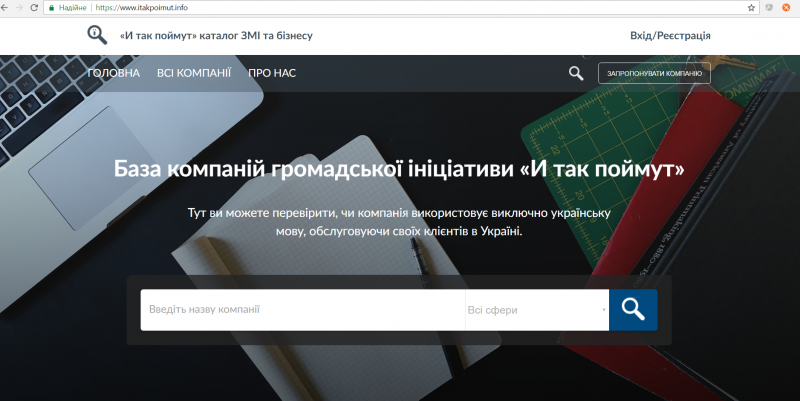
Task: Open the ПРО НАС menu item
Action: pyautogui.click(x=272, y=73)
